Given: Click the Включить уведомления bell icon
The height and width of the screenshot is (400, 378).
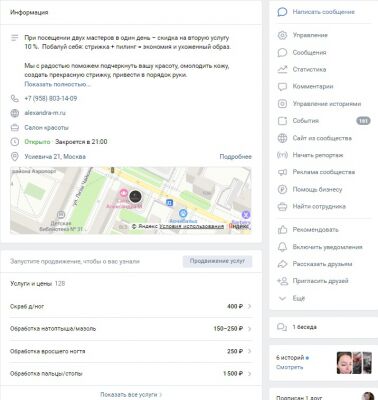Looking at the screenshot, I should point(282,247).
